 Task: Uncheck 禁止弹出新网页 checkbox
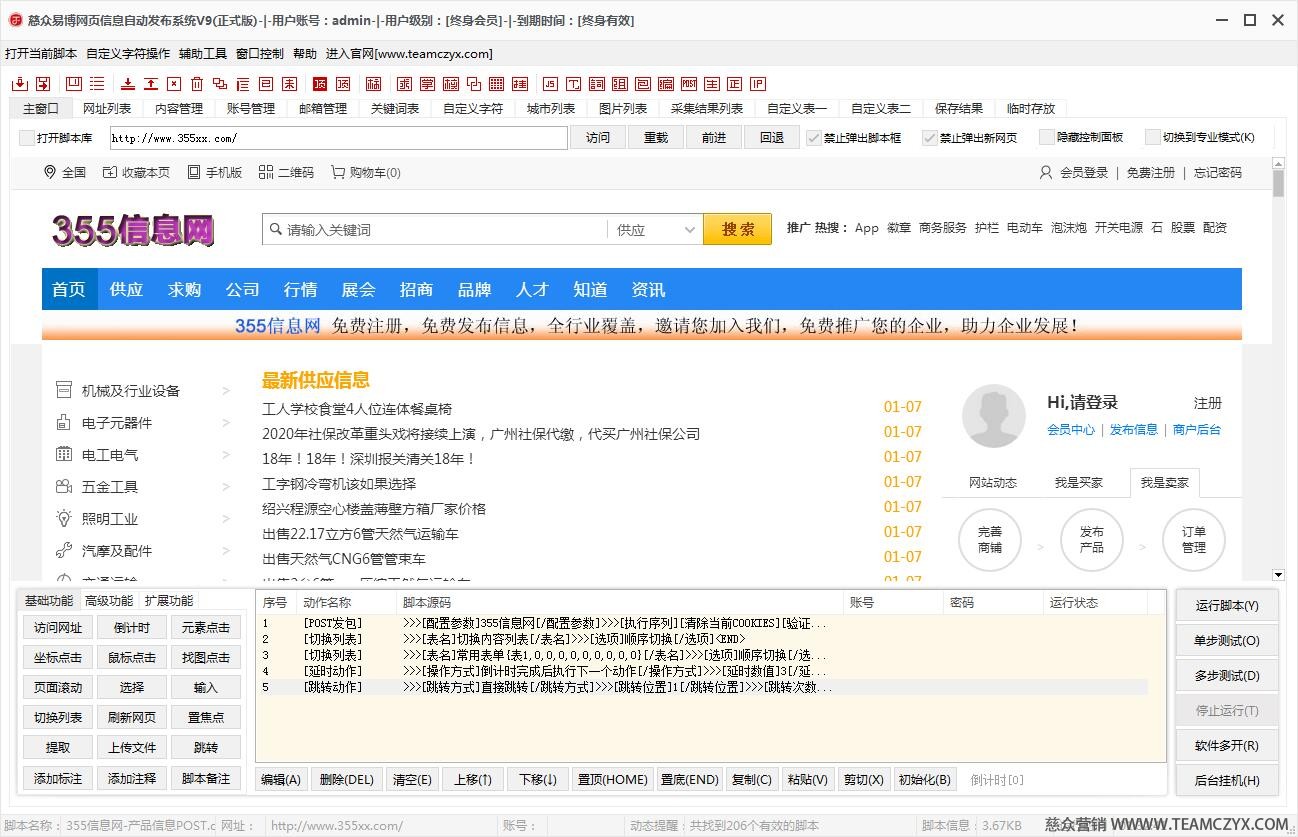point(930,138)
